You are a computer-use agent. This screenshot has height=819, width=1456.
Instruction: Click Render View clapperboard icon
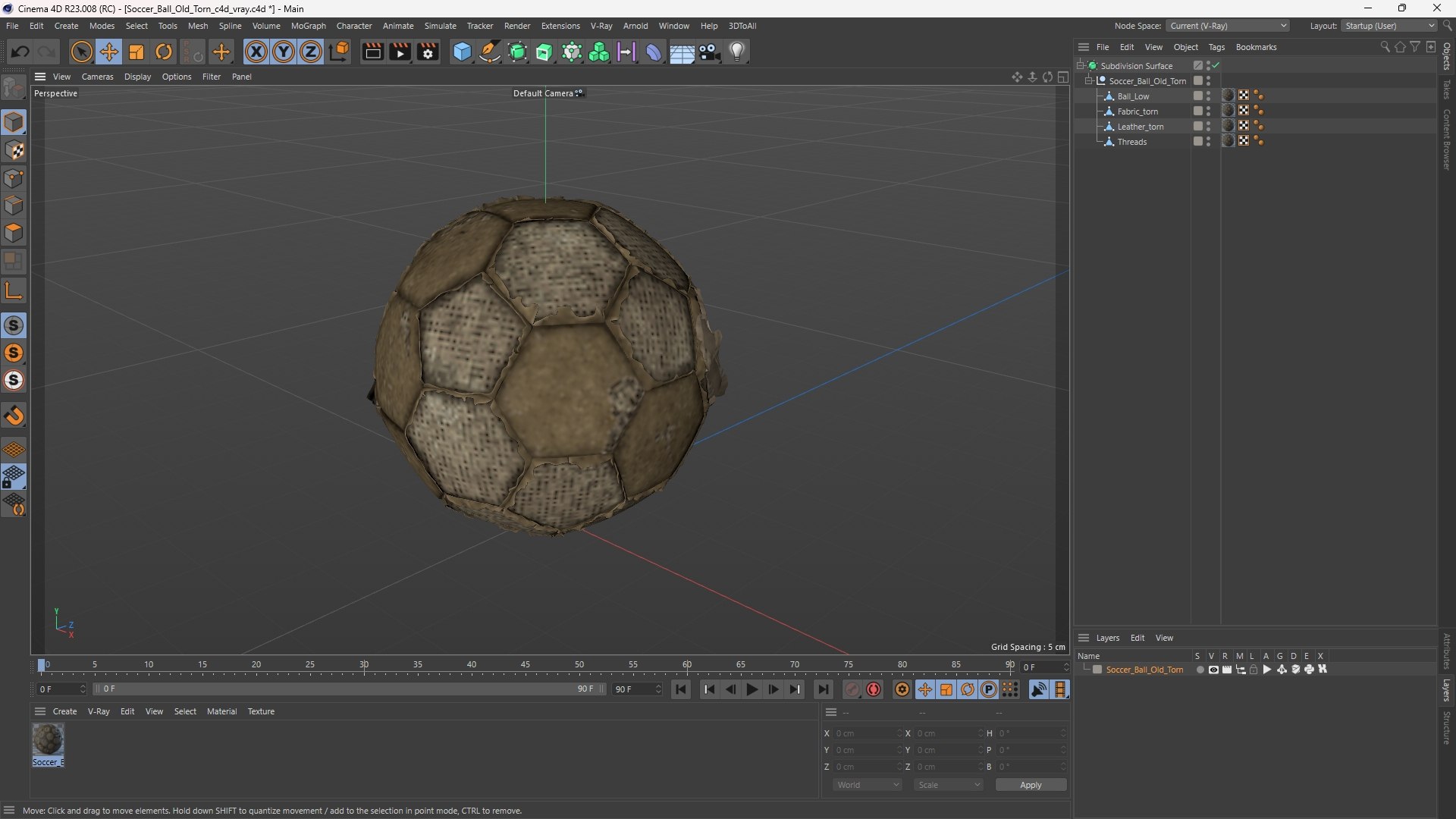pos(372,52)
